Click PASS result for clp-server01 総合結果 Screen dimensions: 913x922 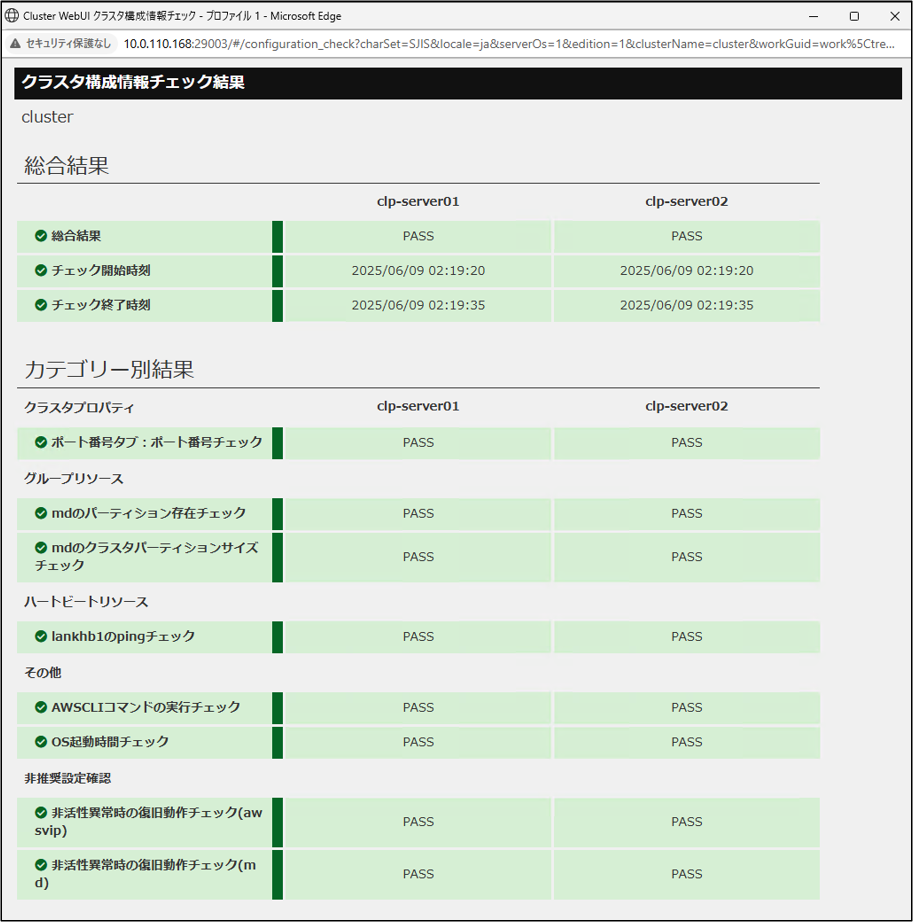418,237
